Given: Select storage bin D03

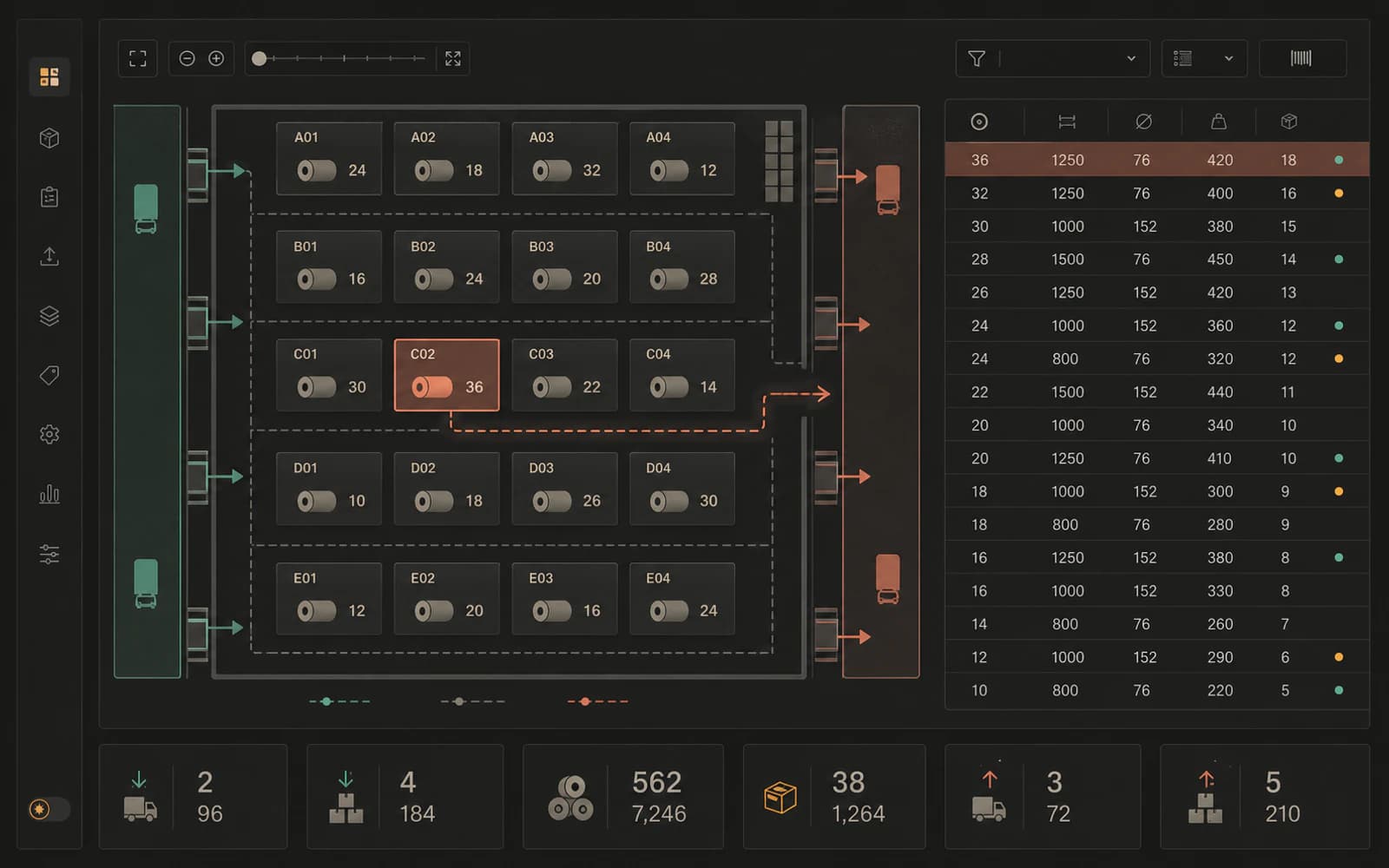Looking at the screenshot, I should pos(564,489).
